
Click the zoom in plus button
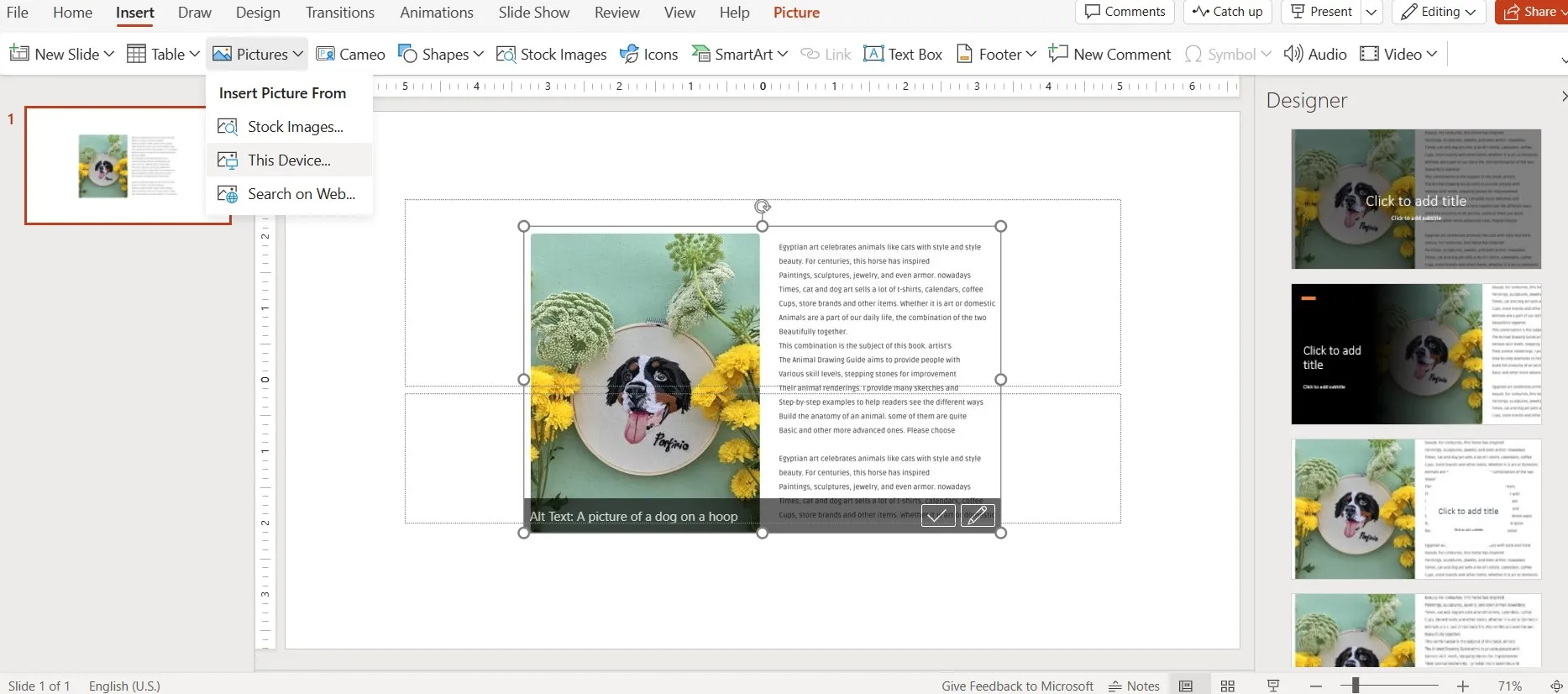pyautogui.click(x=1463, y=686)
